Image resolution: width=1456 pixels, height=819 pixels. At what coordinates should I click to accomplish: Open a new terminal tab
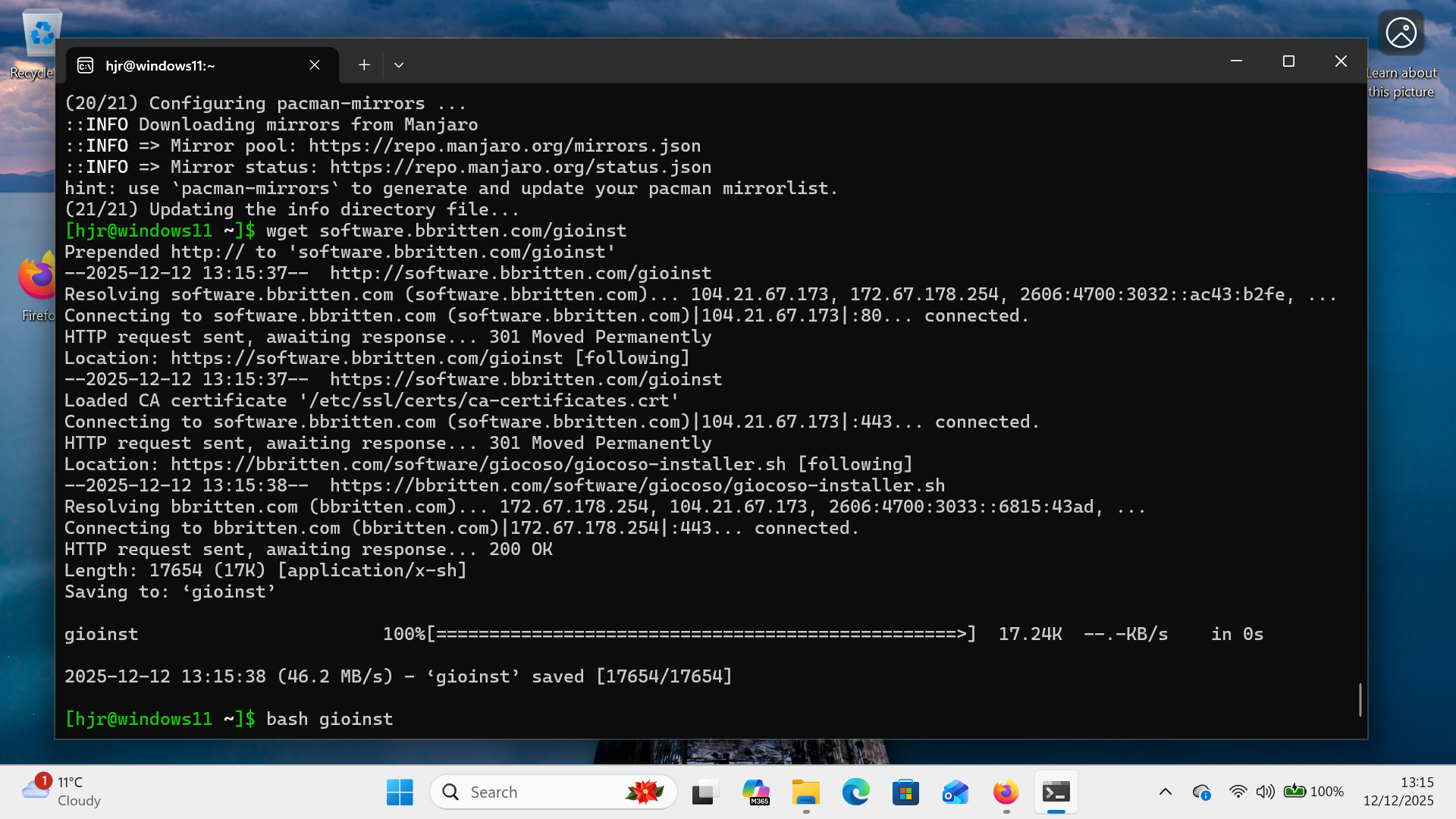(363, 65)
